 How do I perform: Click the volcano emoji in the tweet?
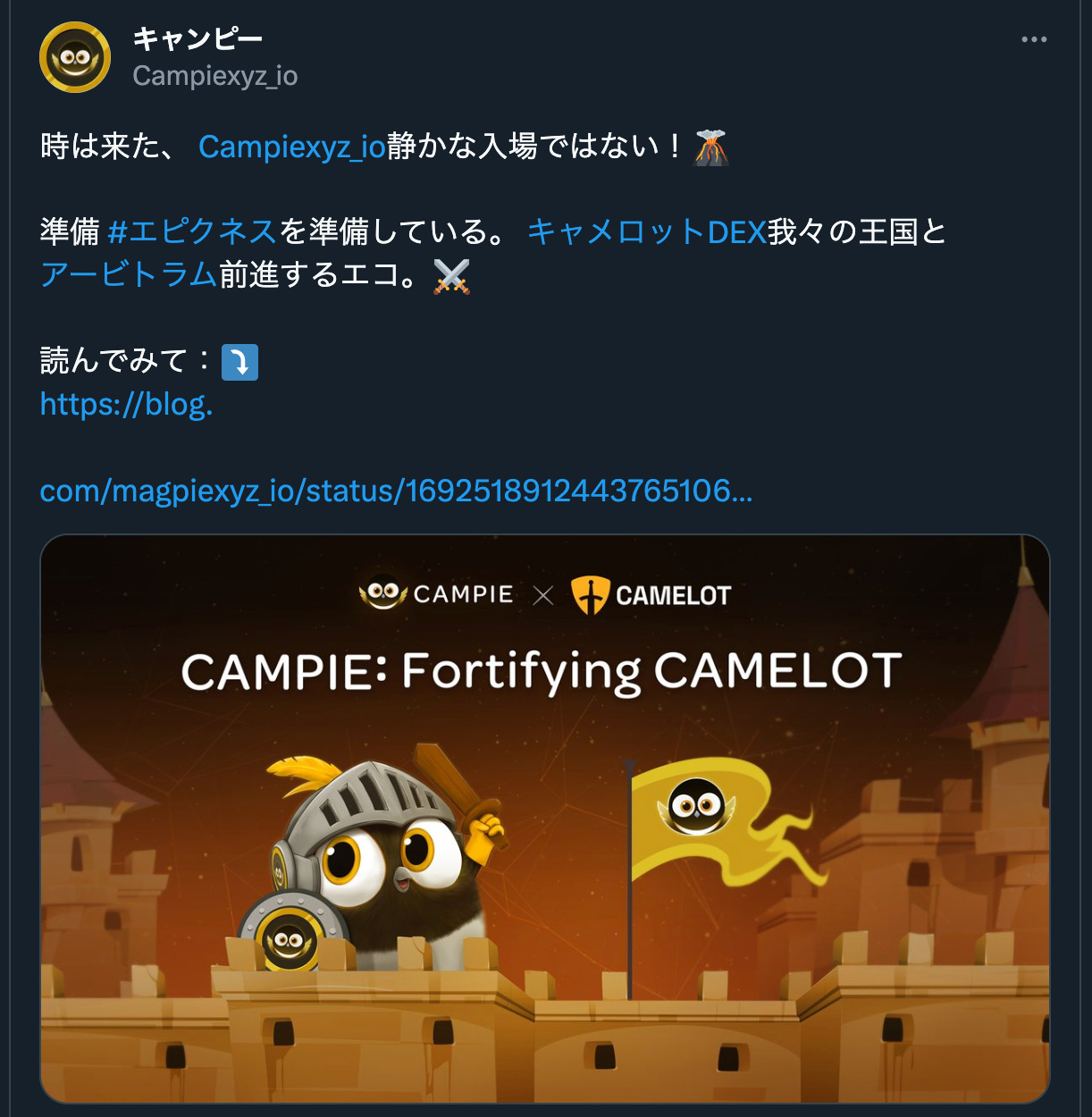tap(711, 147)
